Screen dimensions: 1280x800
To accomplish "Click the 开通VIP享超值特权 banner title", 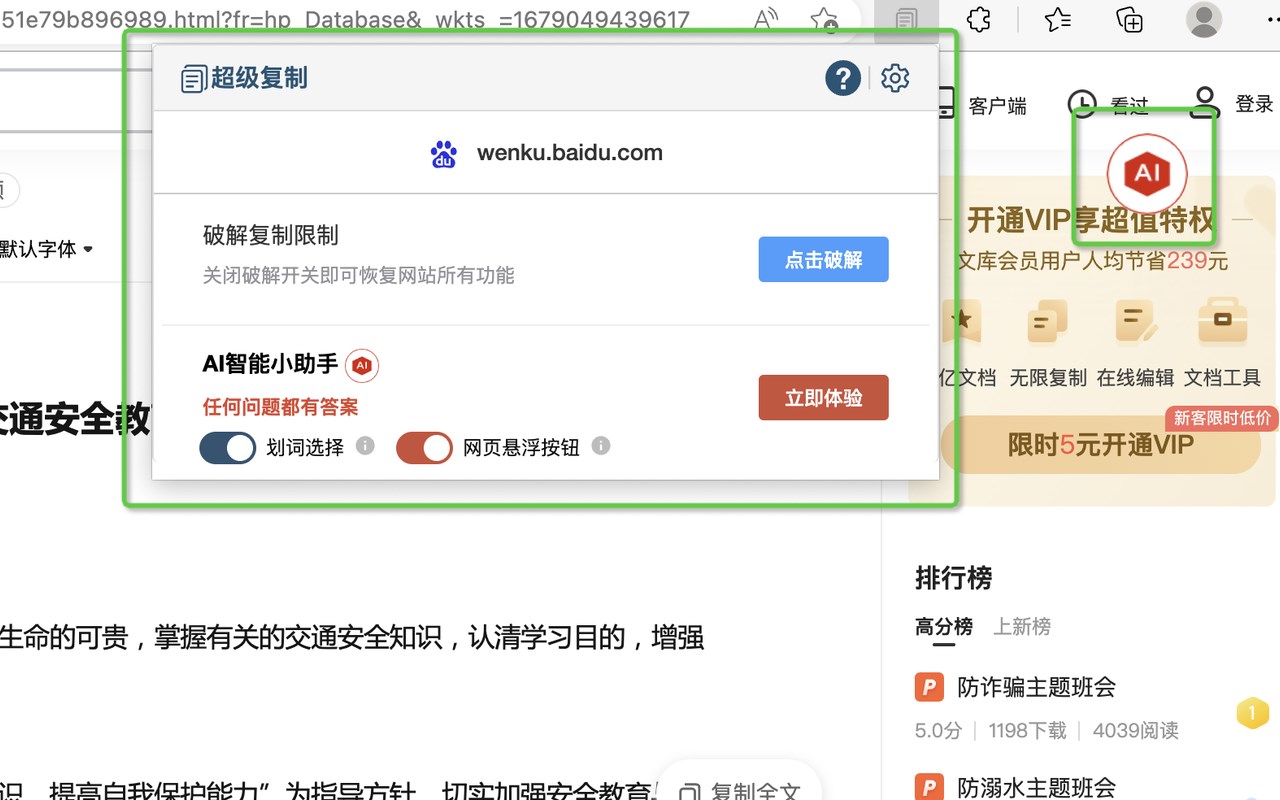I will pos(1091,219).
